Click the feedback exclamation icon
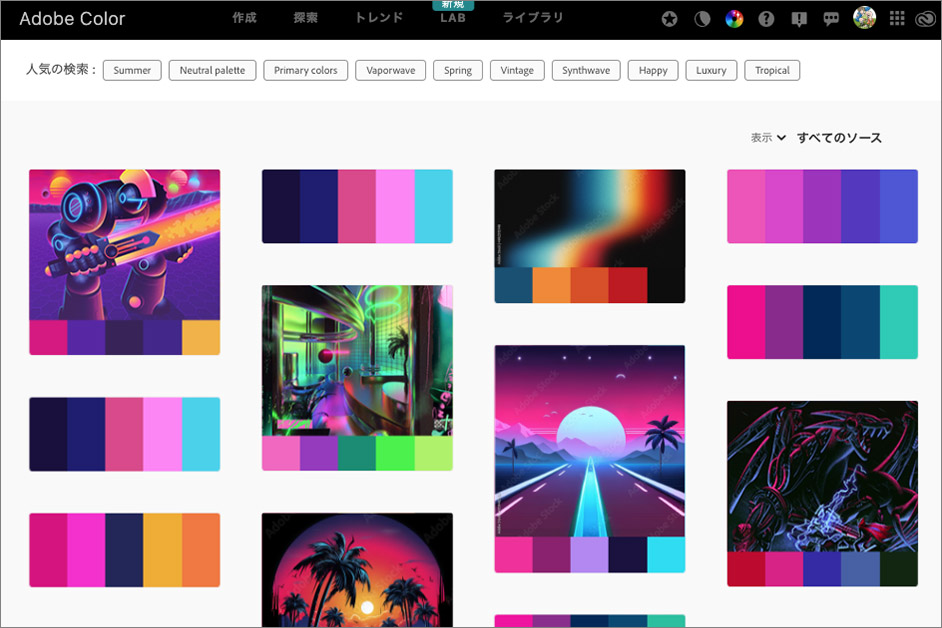This screenshot has width=942, height=628. 799,19
